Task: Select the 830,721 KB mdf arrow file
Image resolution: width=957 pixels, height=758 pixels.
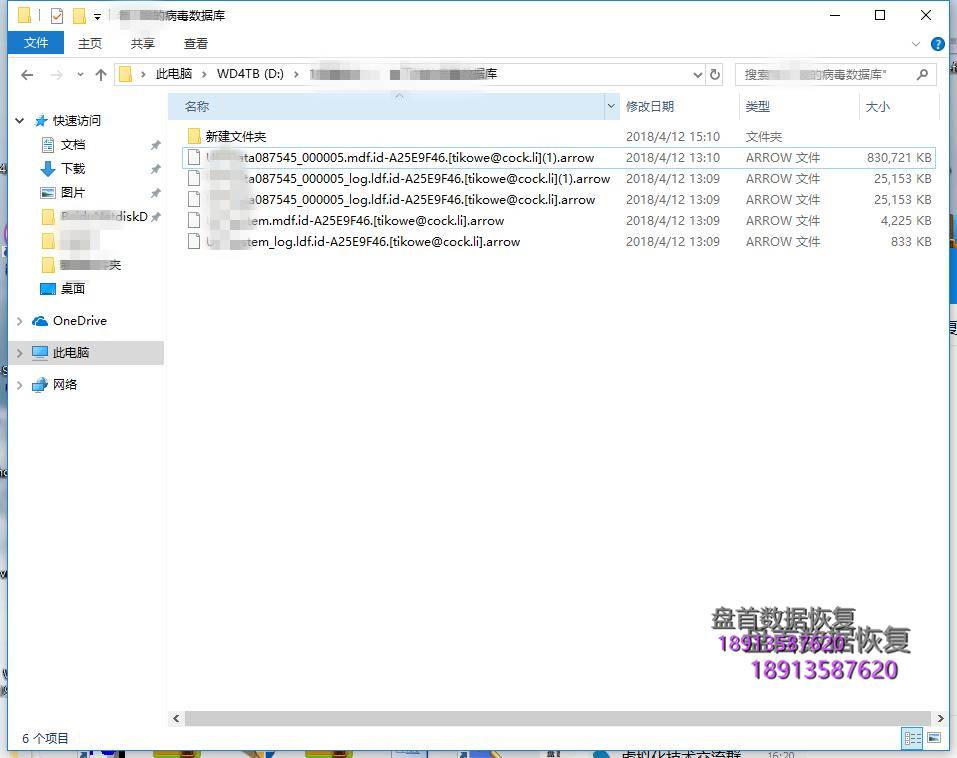Action: 558,157
